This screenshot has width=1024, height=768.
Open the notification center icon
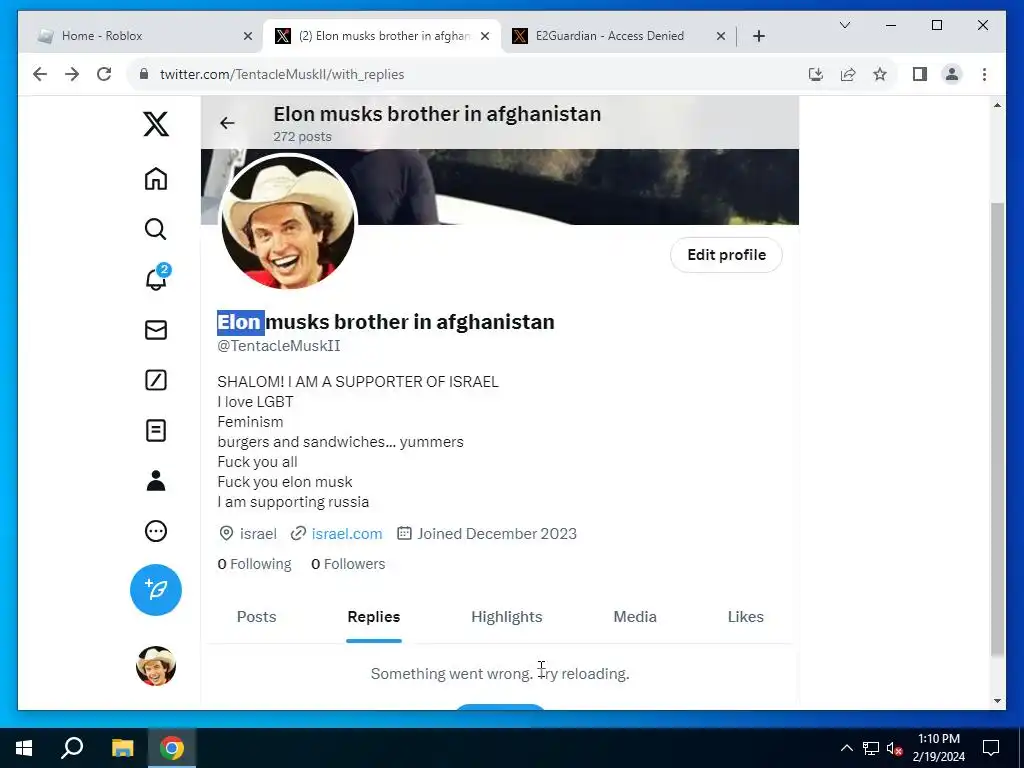coord(991,748)
